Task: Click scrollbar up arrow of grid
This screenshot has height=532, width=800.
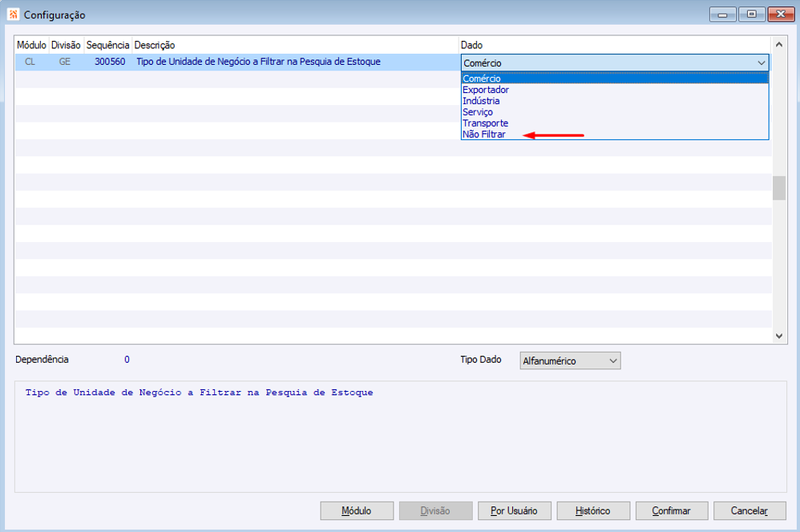Action: [779, 44]
